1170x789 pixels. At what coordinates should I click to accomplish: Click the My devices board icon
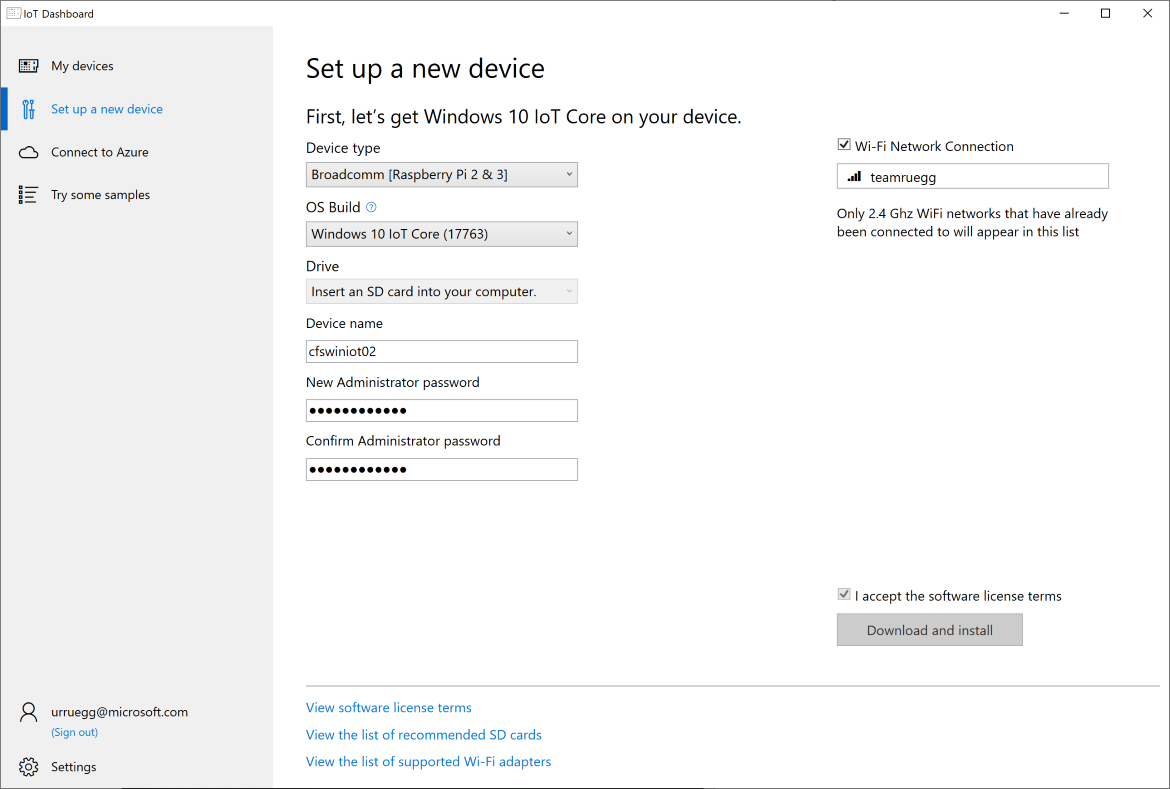(x=28, y=66)
